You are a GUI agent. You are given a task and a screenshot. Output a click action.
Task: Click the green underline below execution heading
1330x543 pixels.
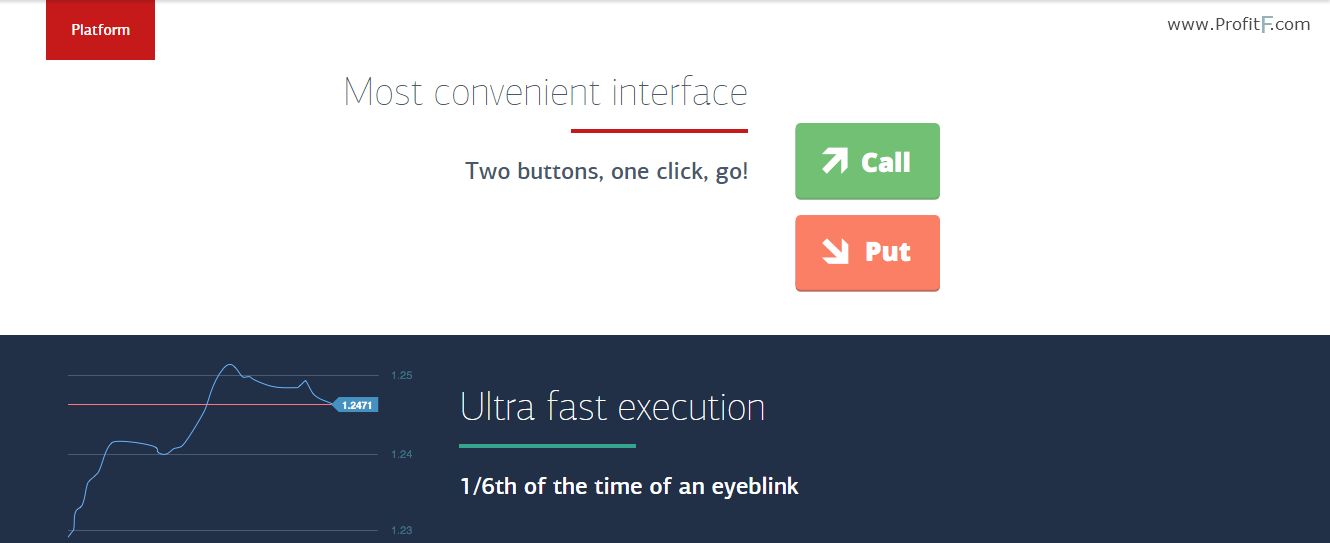tap(547, 445)
